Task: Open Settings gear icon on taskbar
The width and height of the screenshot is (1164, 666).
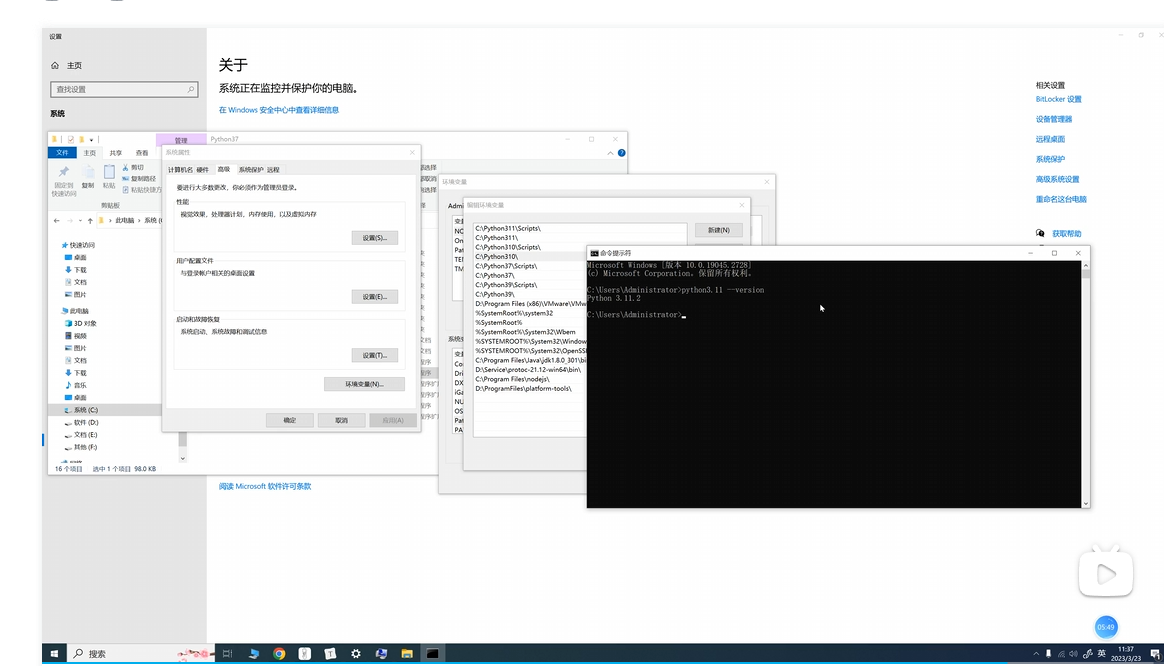Action: [x=356, y=653]
